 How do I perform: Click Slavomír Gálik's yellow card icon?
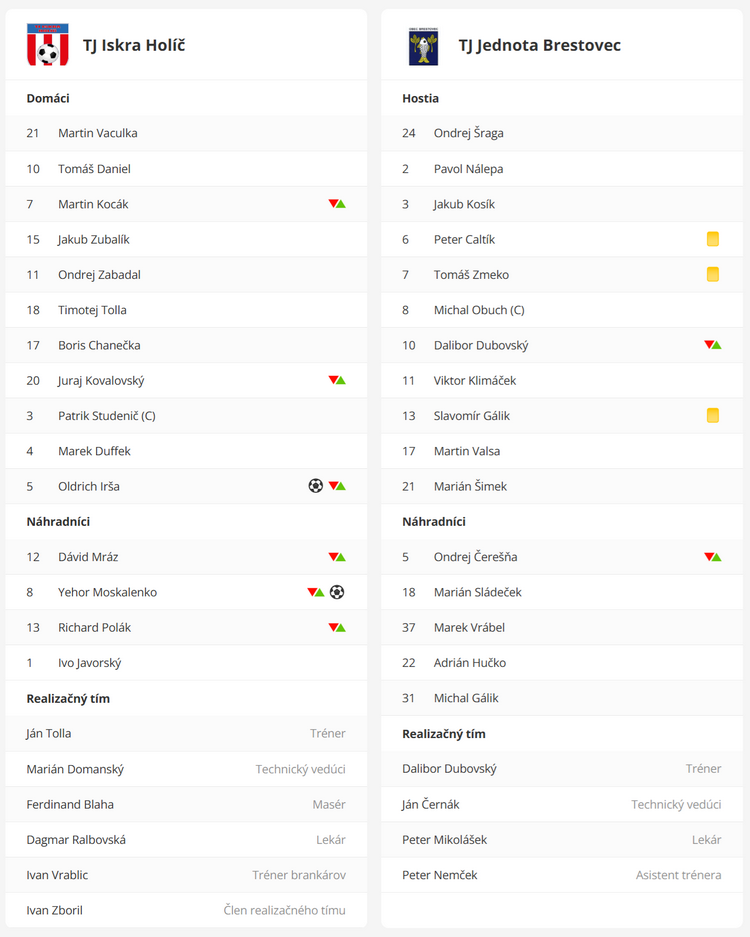713,415
